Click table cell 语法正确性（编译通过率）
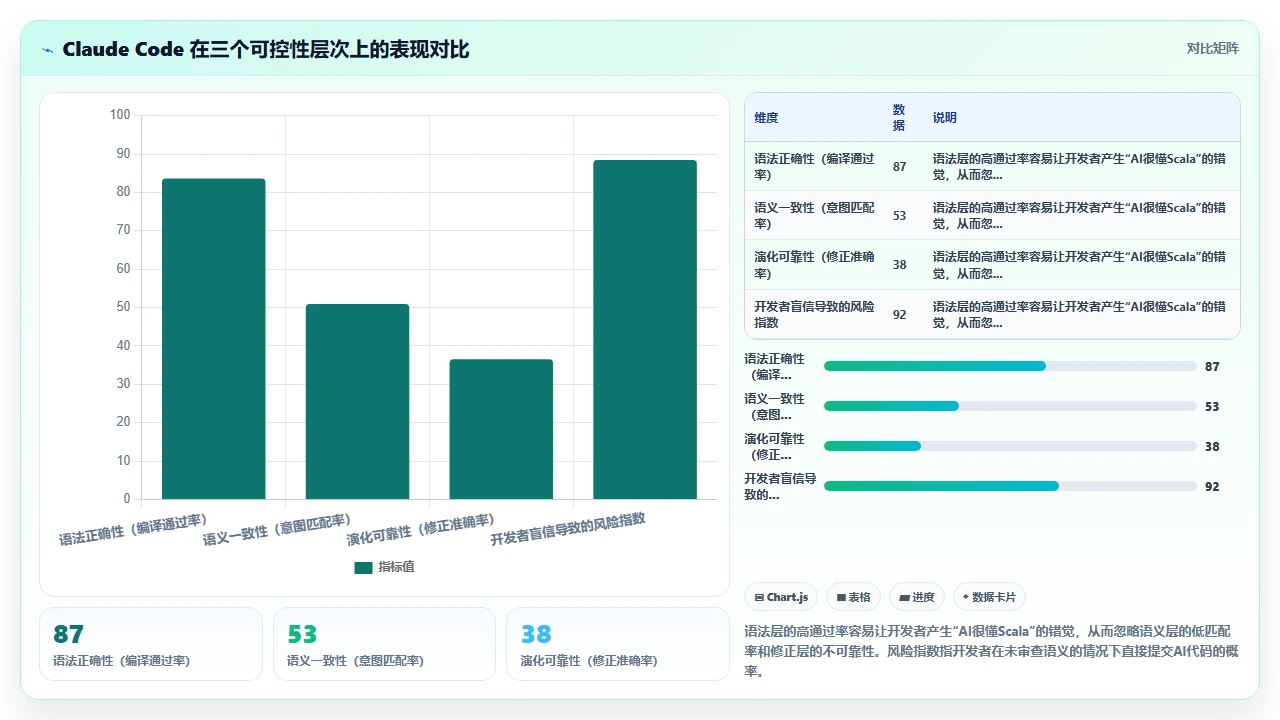 [814, 167]
